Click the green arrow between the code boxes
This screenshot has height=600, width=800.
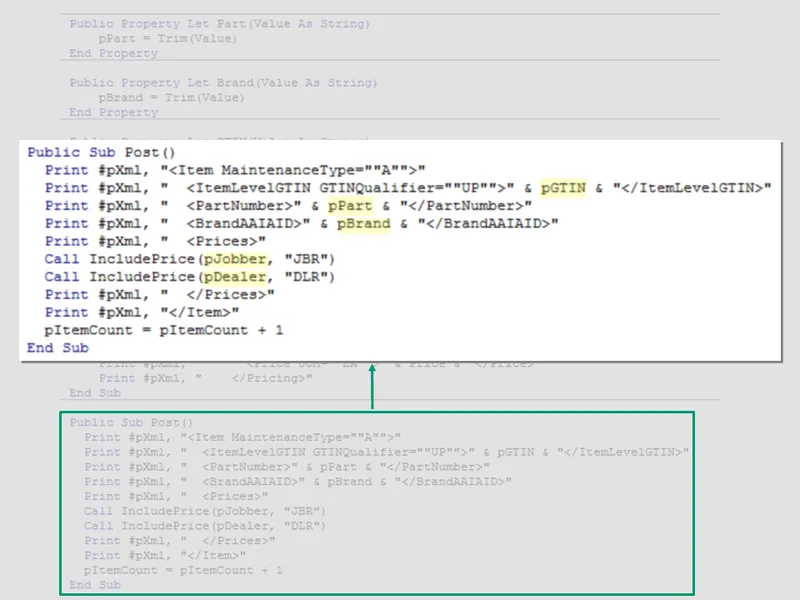[x=372, y=388]
